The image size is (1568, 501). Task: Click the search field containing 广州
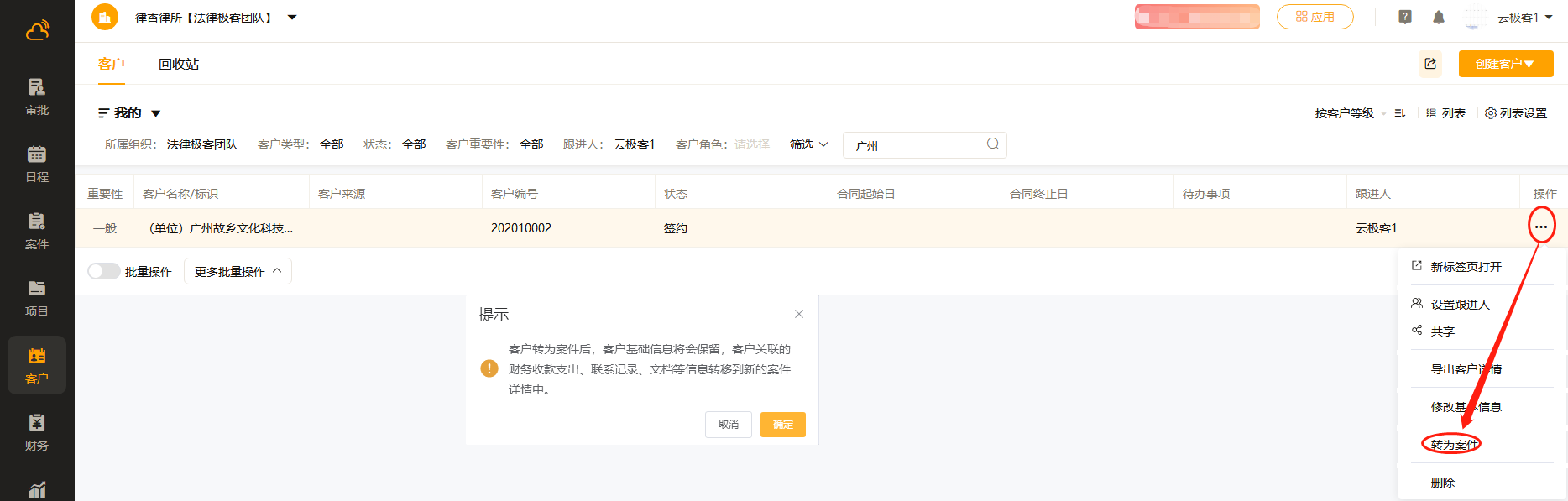point(915,145)
